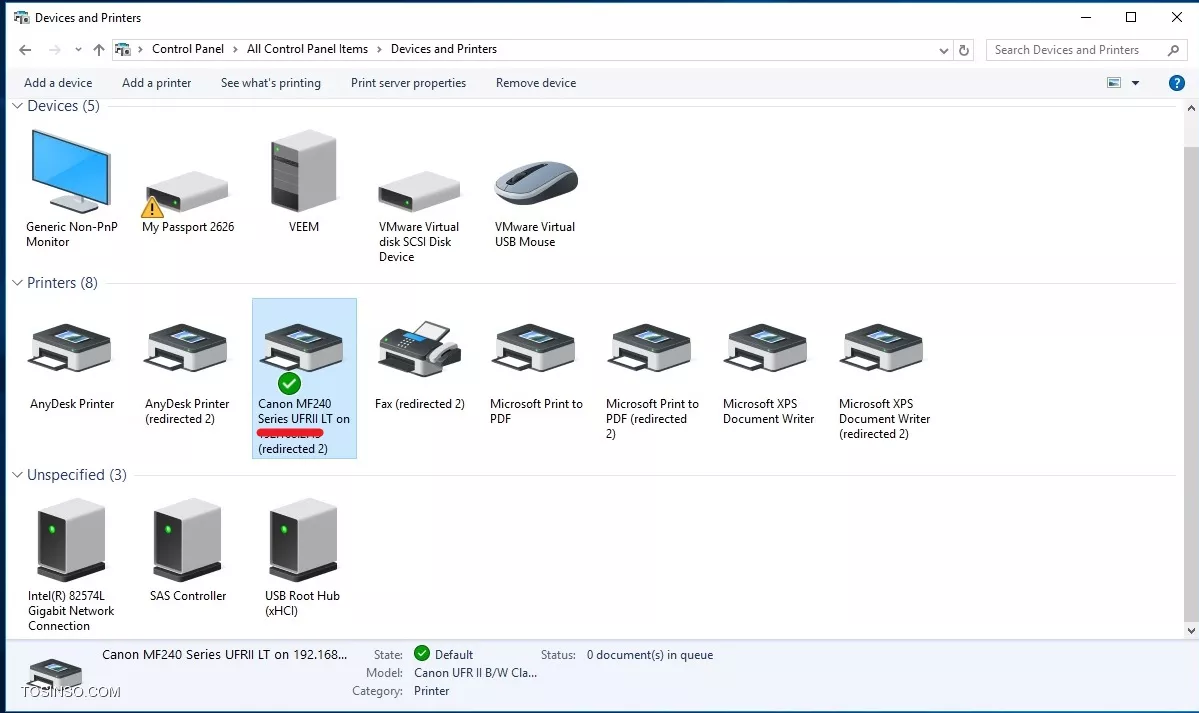This screenshot has width=1199, height=713.
Task: Select the Microsoft XPS Document Writer icon
Action: click(x=767, y=348)
